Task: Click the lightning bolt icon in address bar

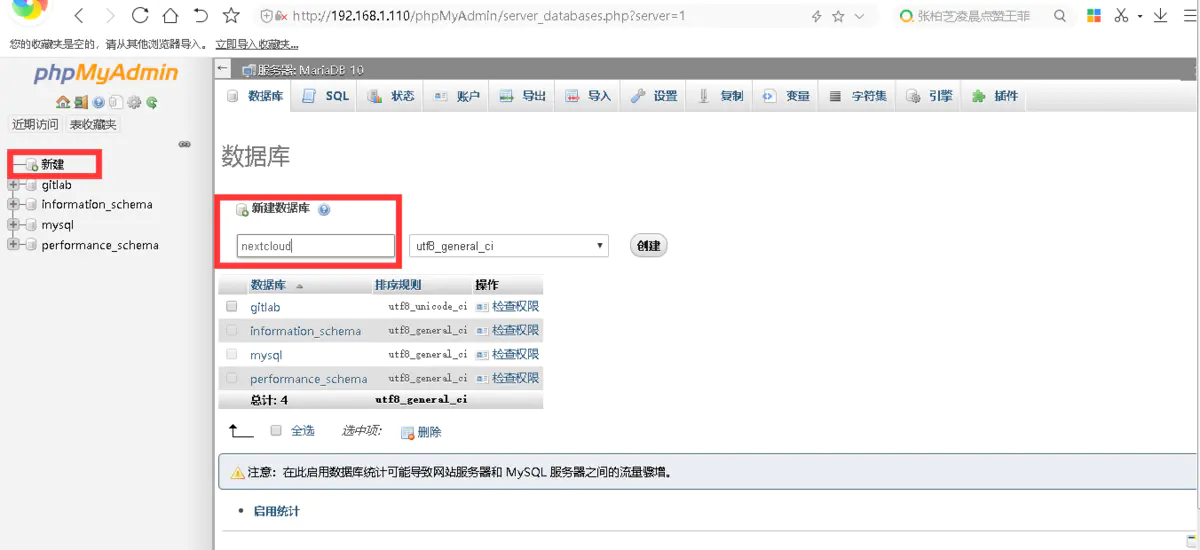Action: (816, 16)
